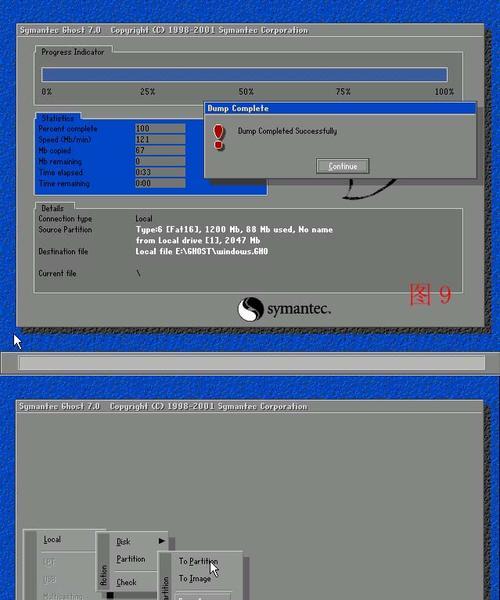Click the gray horizontal bar between screenshots

click(252, 363)
